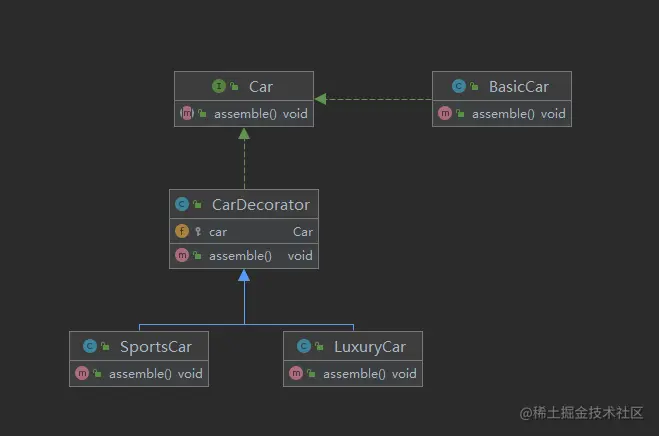Click the abstract method icon in Car node
This screenshot has height=436, width=659.
coord(187,113)
